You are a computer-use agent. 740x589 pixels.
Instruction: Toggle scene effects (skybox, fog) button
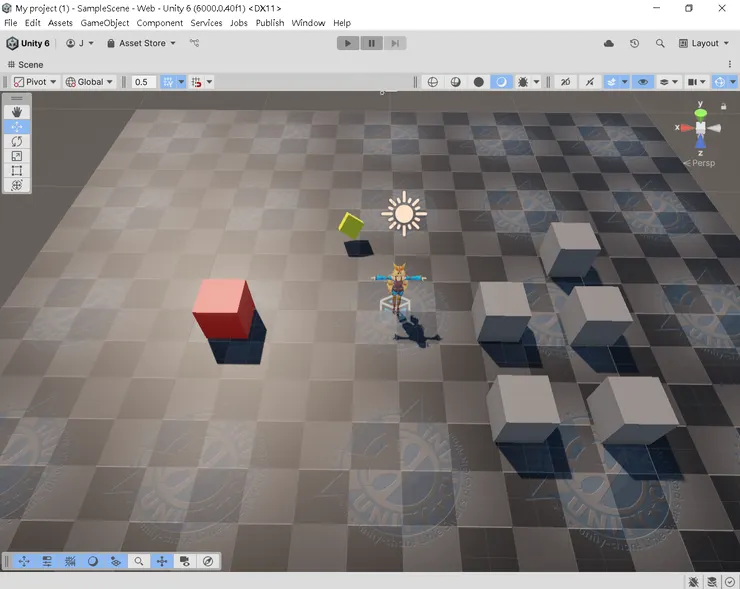[x=612, y=82]
